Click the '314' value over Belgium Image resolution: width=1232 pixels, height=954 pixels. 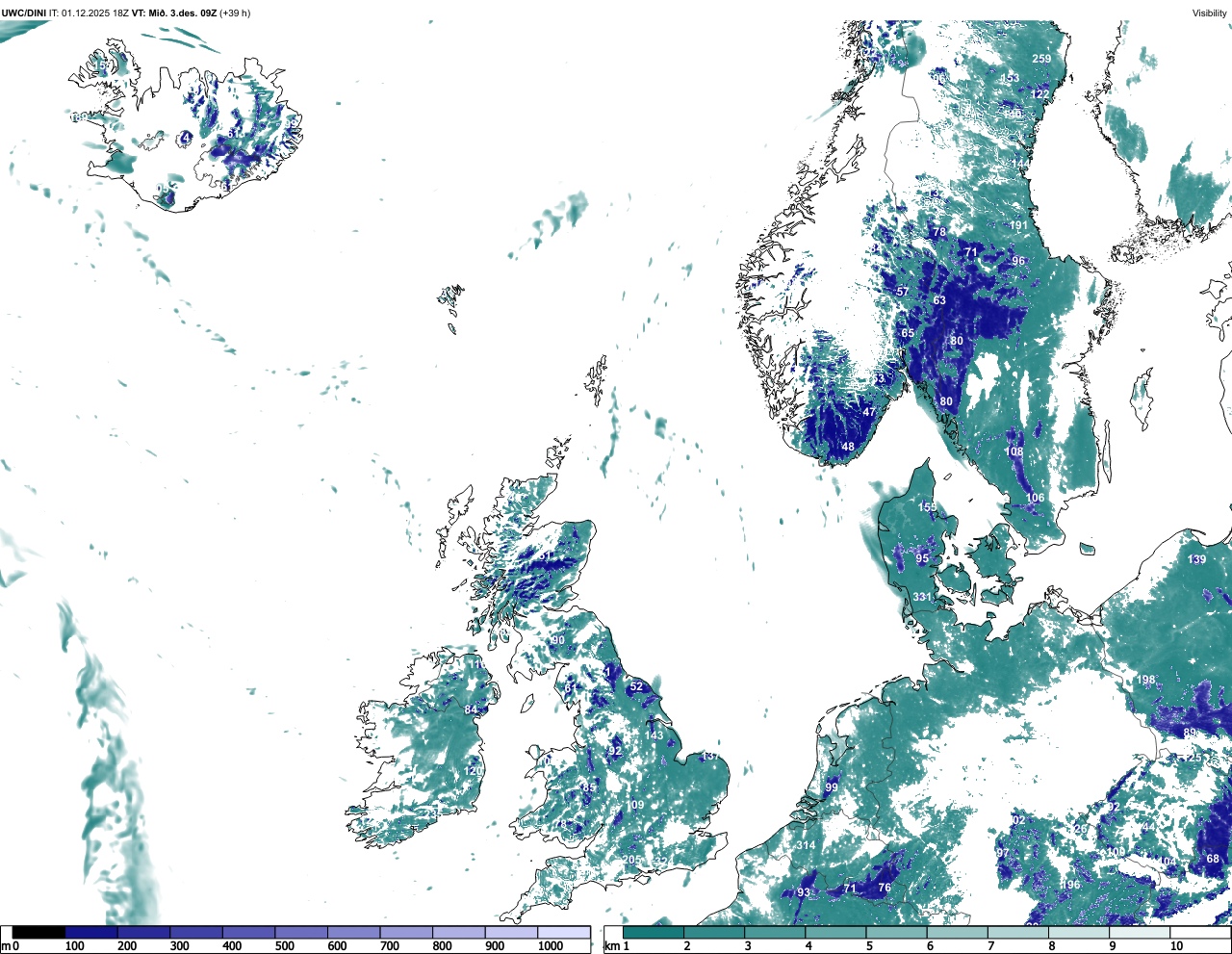point(806,846)
